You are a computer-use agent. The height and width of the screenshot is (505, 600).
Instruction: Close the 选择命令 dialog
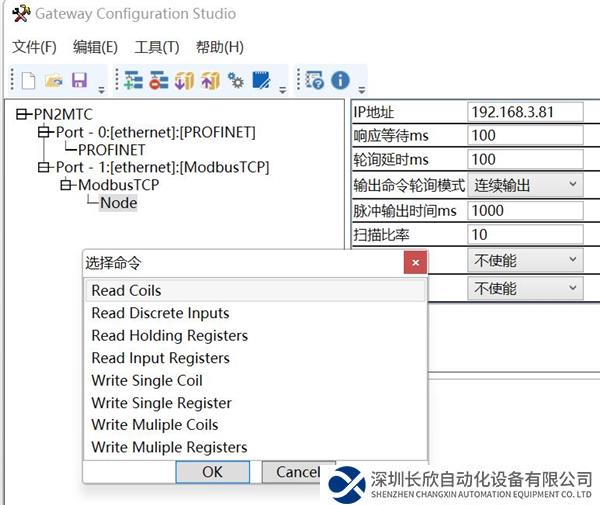pyautogui.click(x=416, y=263)
